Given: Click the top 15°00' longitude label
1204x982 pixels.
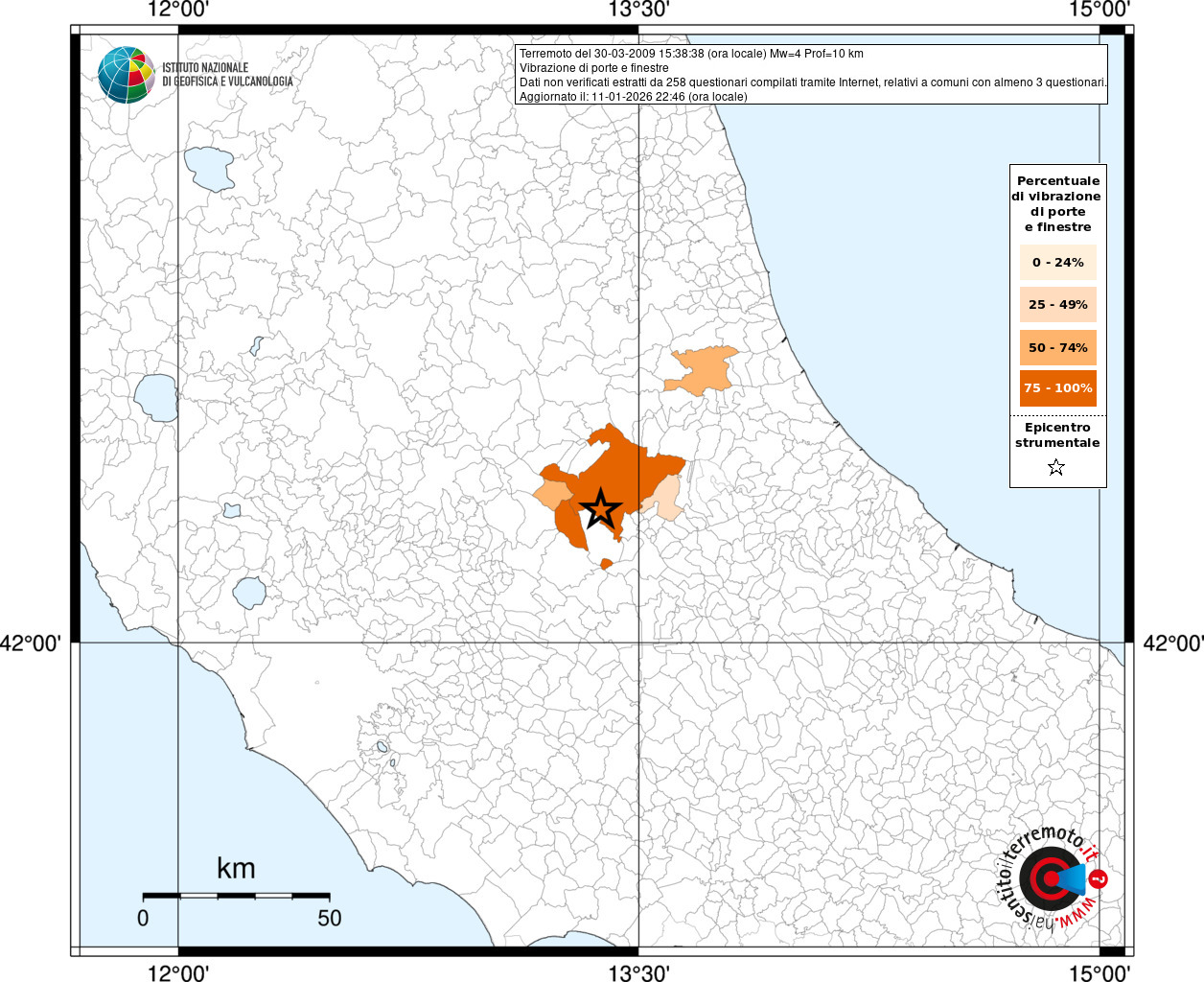Looking at the screenshot, I should click(x=1100, y=10).
